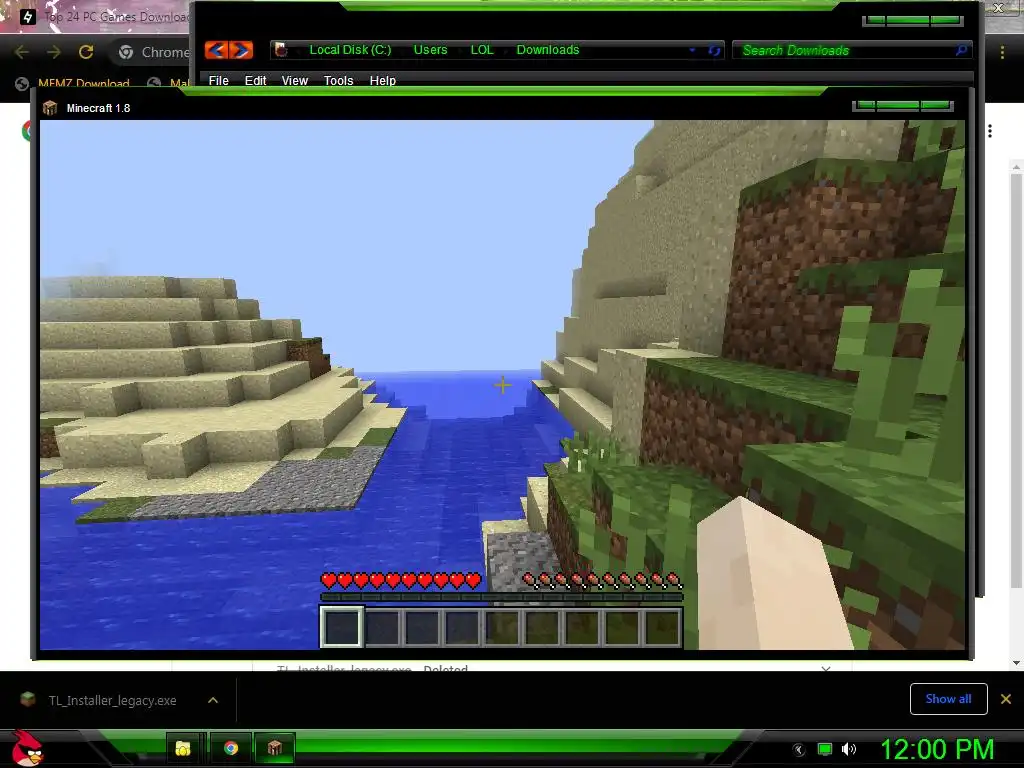Click the Minecraft 1.8 window title icon
The image size is (1024, 768).
(50, 108)
